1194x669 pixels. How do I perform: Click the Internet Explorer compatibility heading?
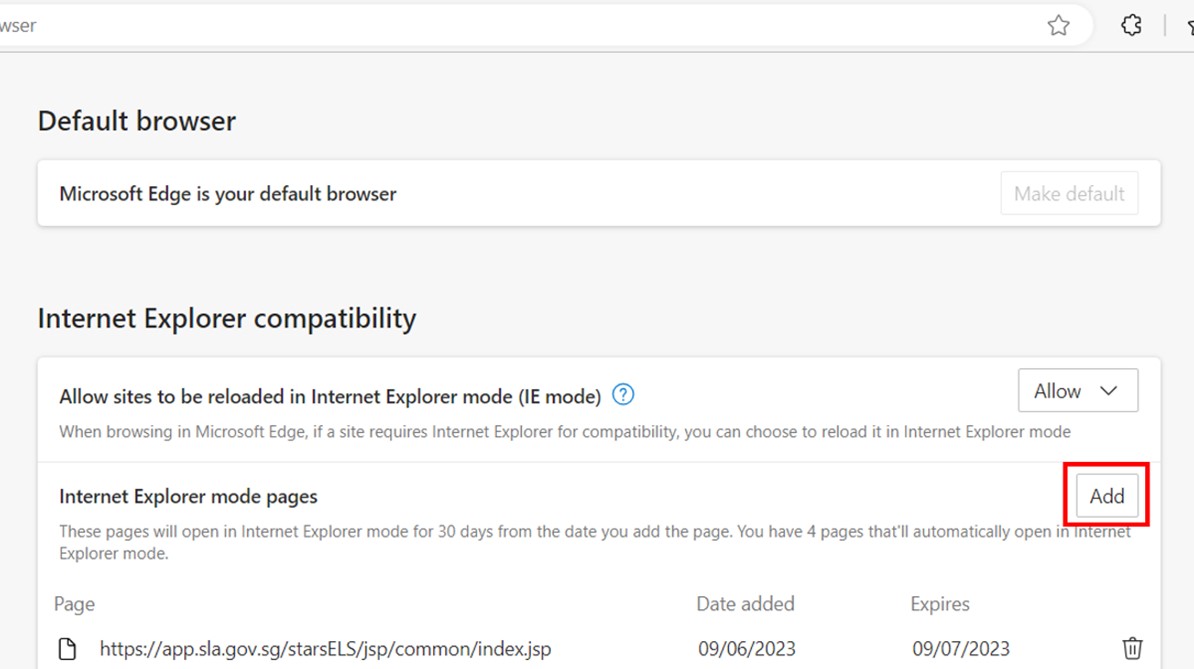pos(227,318)
